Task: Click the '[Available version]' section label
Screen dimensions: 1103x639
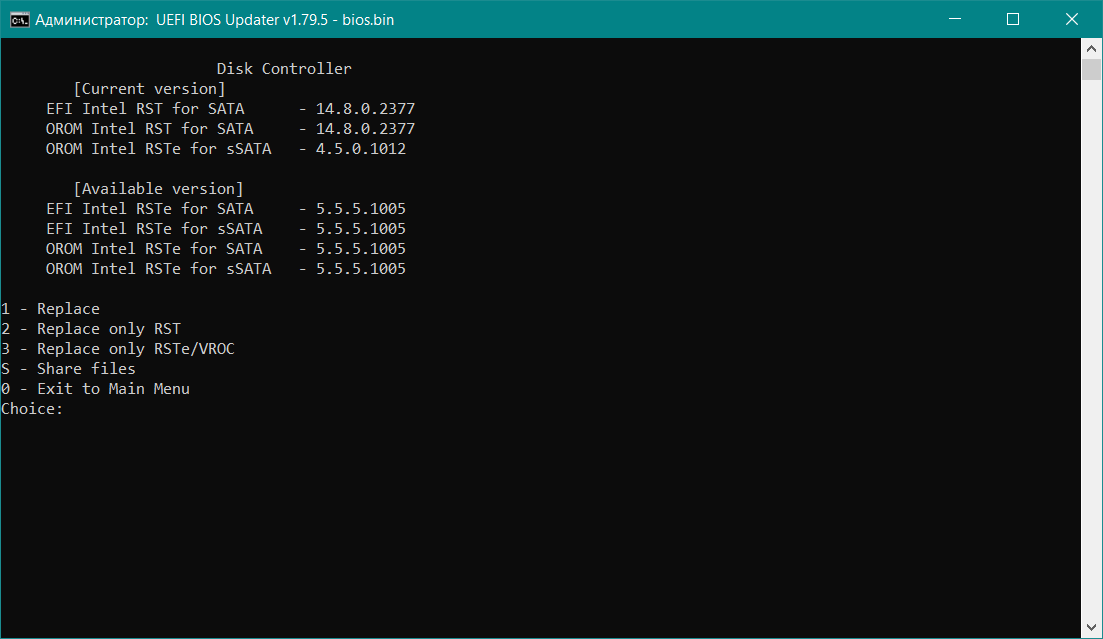Action: point(158,189)
